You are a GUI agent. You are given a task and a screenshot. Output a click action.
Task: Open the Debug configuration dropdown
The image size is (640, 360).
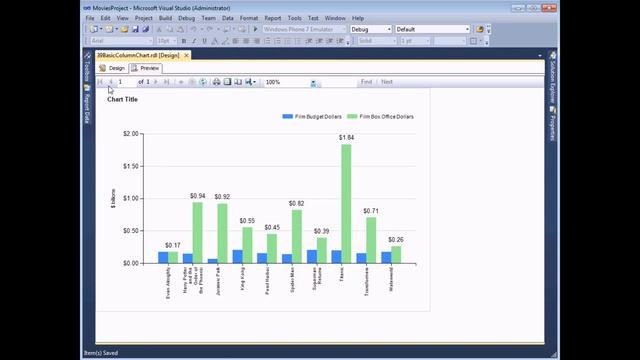click(371, 29)
